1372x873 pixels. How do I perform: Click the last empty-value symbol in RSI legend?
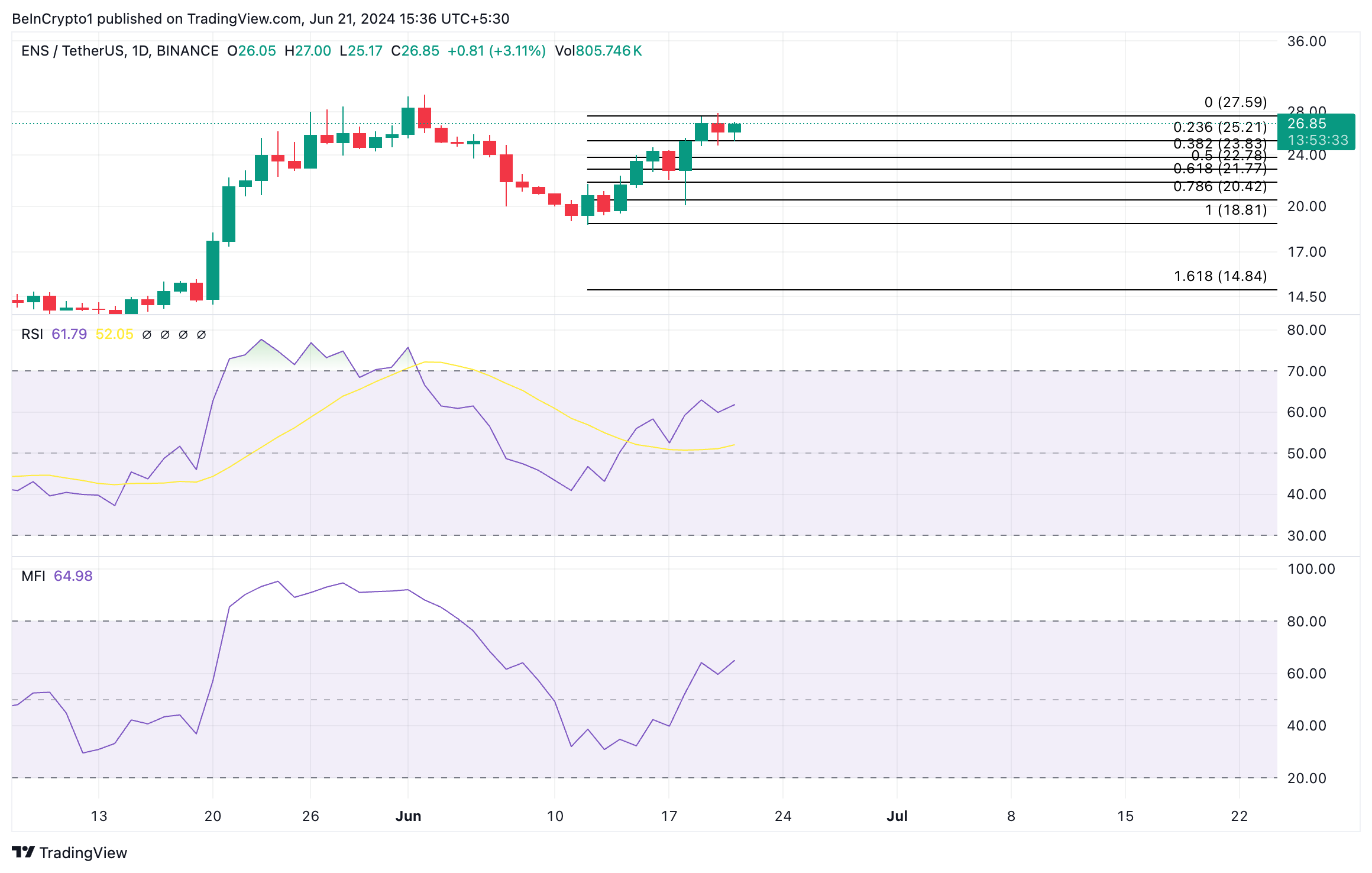point(201,335)
